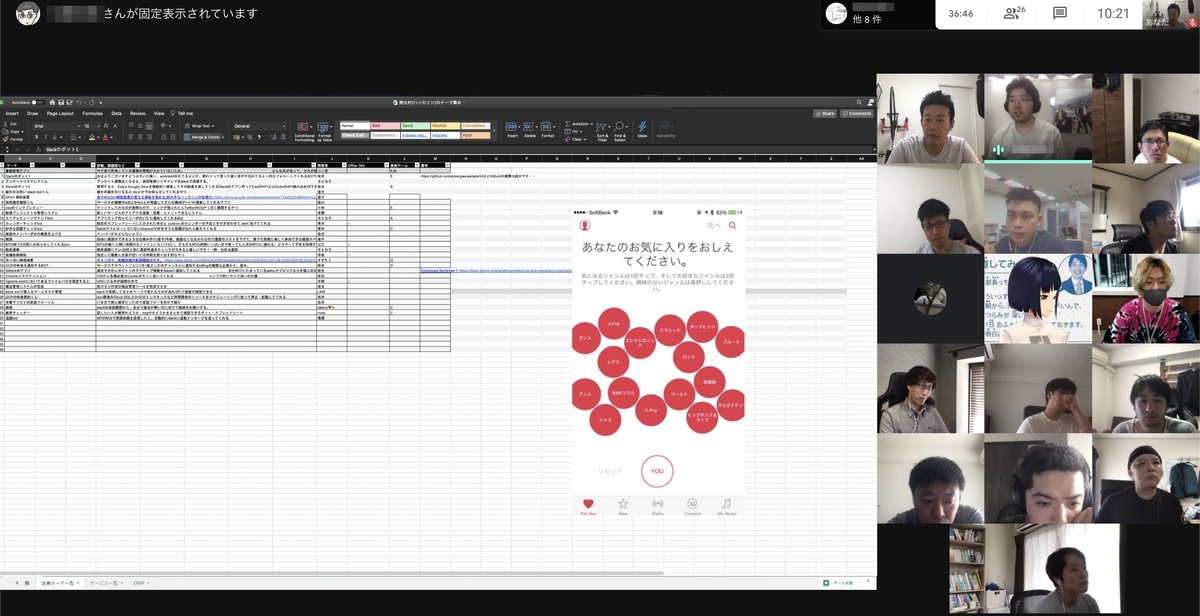Click the Format cells icon
Image resolution: width=1200 pixels, height=616 pixels.
(x=547, y=130)
